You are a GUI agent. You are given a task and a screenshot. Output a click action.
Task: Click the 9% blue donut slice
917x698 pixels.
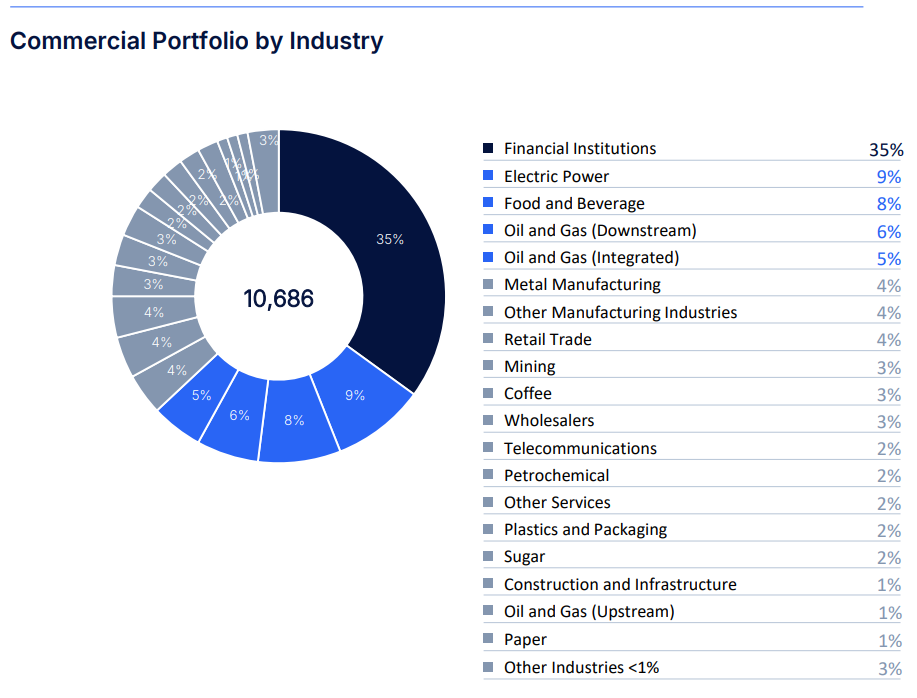(x=355, y=396)
